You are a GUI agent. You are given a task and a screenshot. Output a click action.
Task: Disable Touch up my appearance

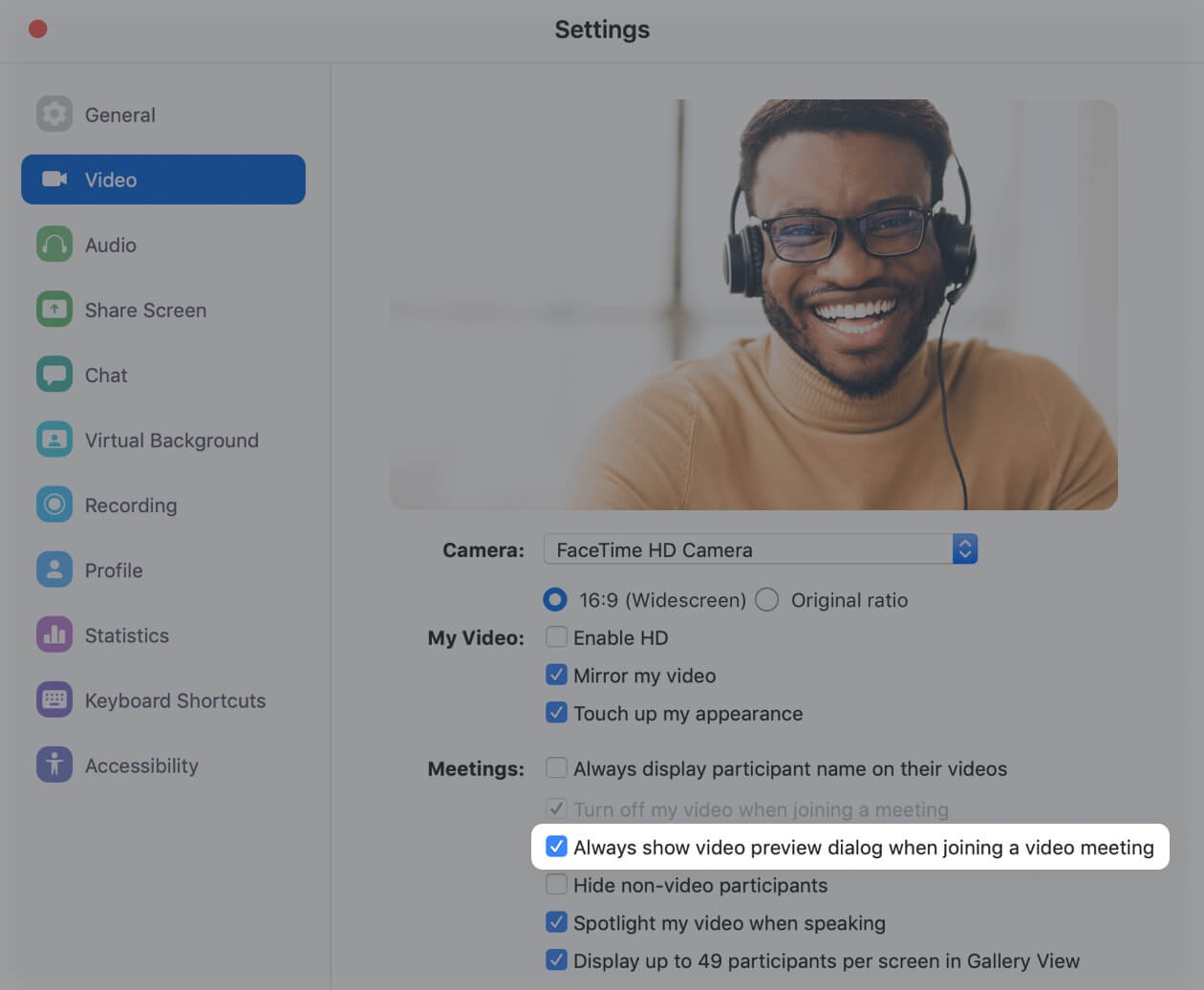click(x=556, y=713)
